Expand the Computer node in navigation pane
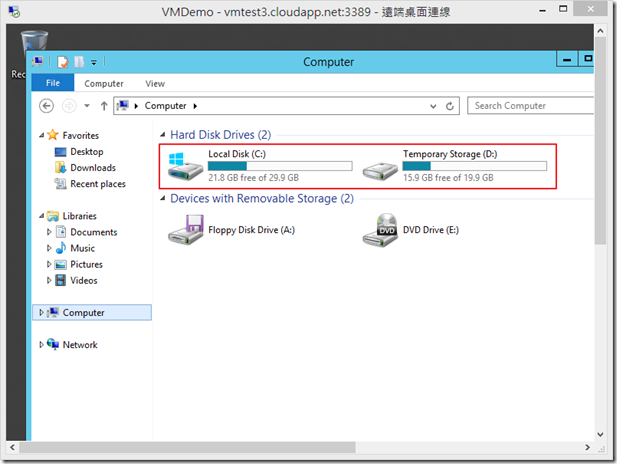 [x=41, y=312]
